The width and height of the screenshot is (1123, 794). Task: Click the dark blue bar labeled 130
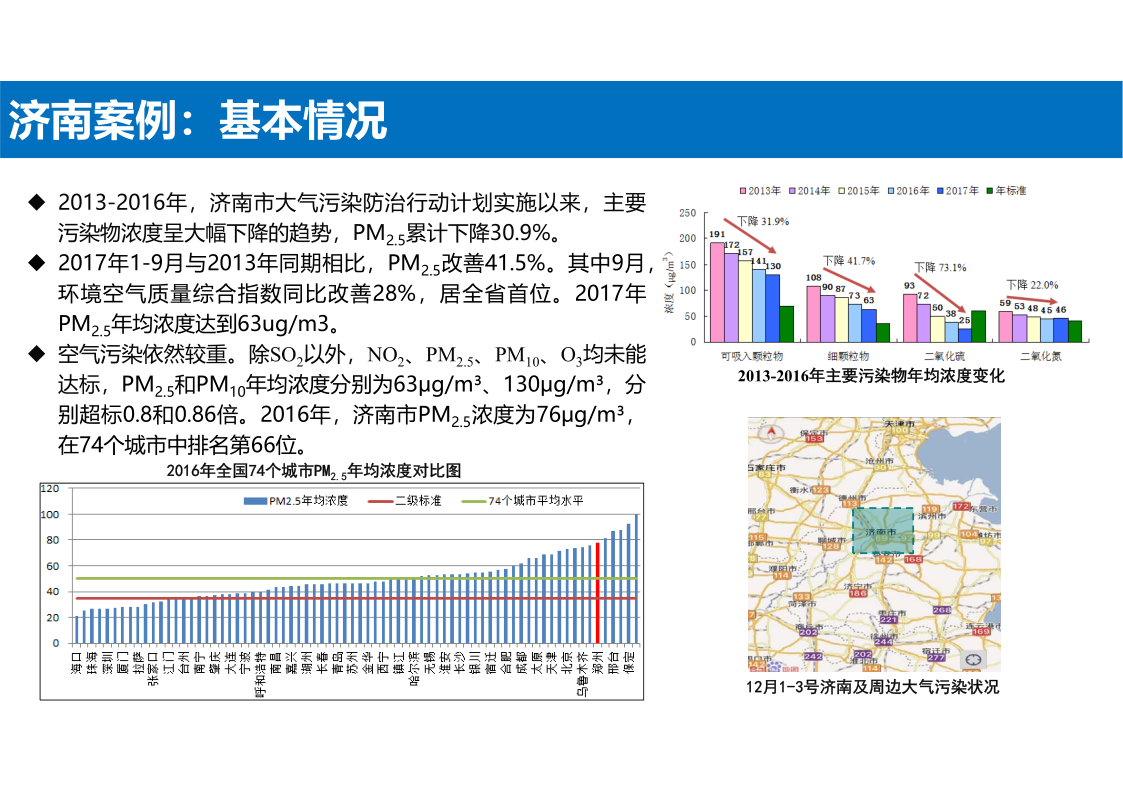click(x=772, y=308)
